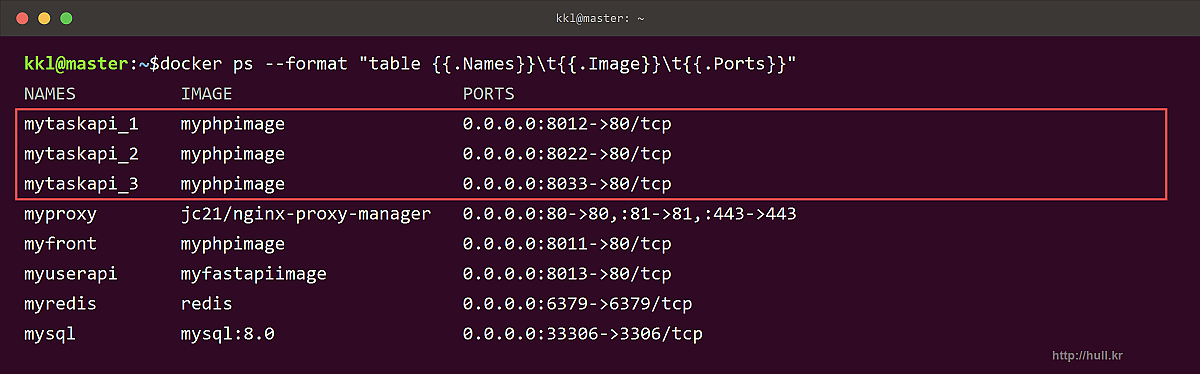Screen dimensions: 1200x374
Task: Click port mapping 0.0.0.0:8013->80/tcp
Action: (567, 274)
